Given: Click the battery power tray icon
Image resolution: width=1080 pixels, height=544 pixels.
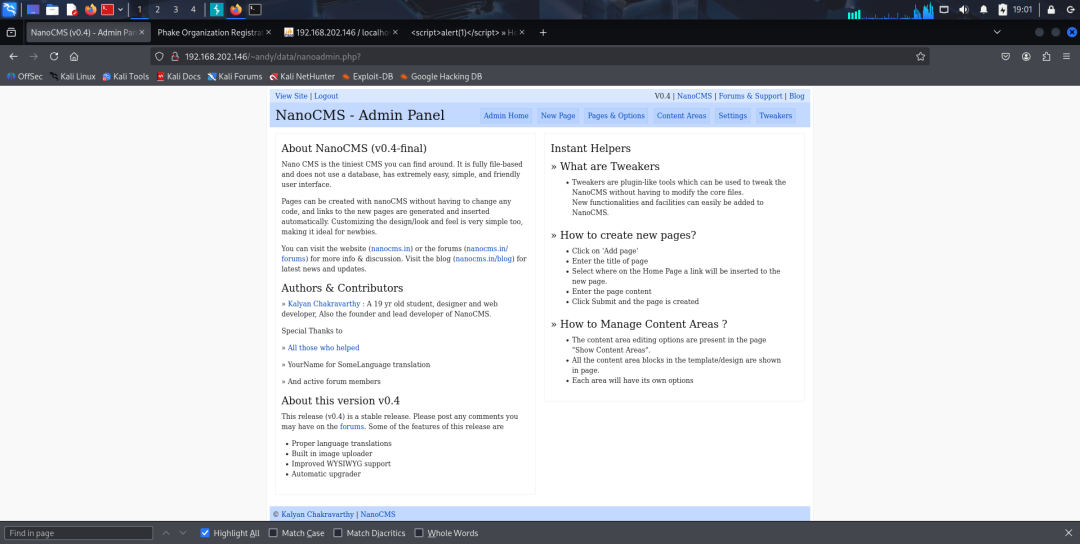Looking at the screenshot, I should 1003,10.
